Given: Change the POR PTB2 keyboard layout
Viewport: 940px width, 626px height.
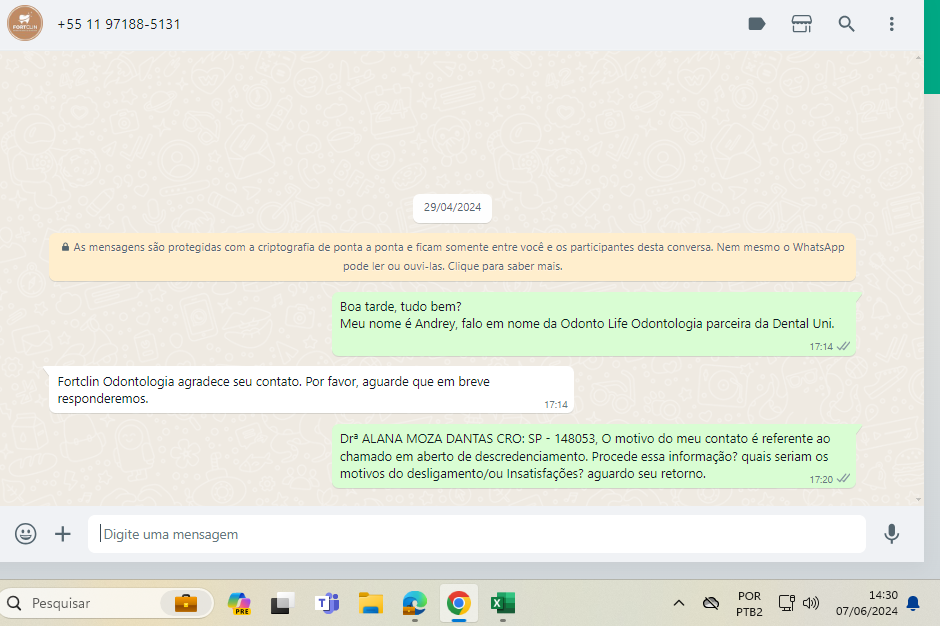Looking at the screenshot, I should [749, 604].
